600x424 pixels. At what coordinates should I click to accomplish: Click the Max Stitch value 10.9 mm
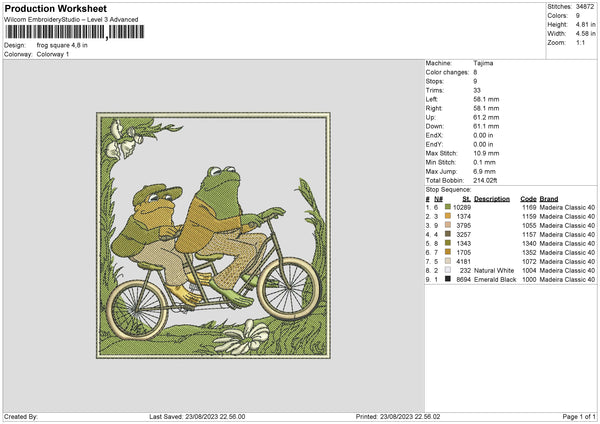click(x=486, y=153)
